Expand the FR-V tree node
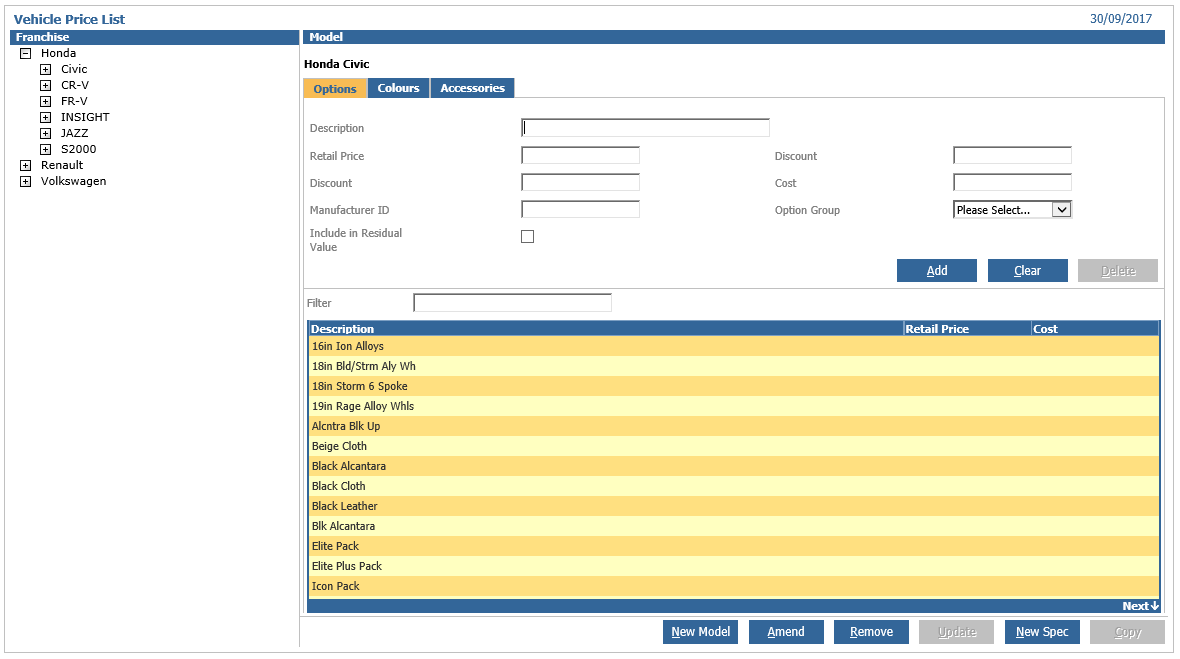This screenshot has width=1180, height=659. coord(46,102)
